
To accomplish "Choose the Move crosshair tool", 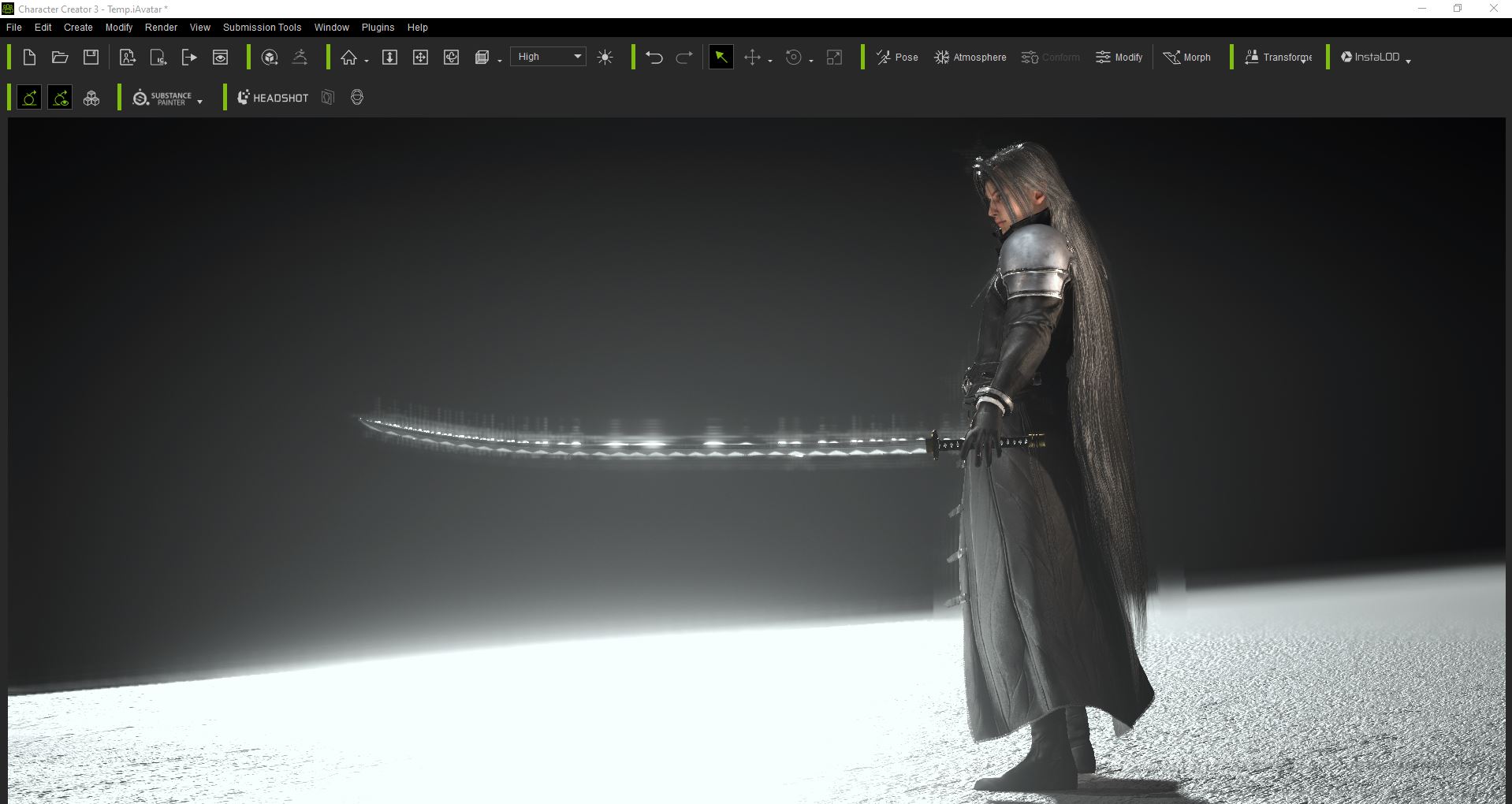I will [x=752, y=57].
